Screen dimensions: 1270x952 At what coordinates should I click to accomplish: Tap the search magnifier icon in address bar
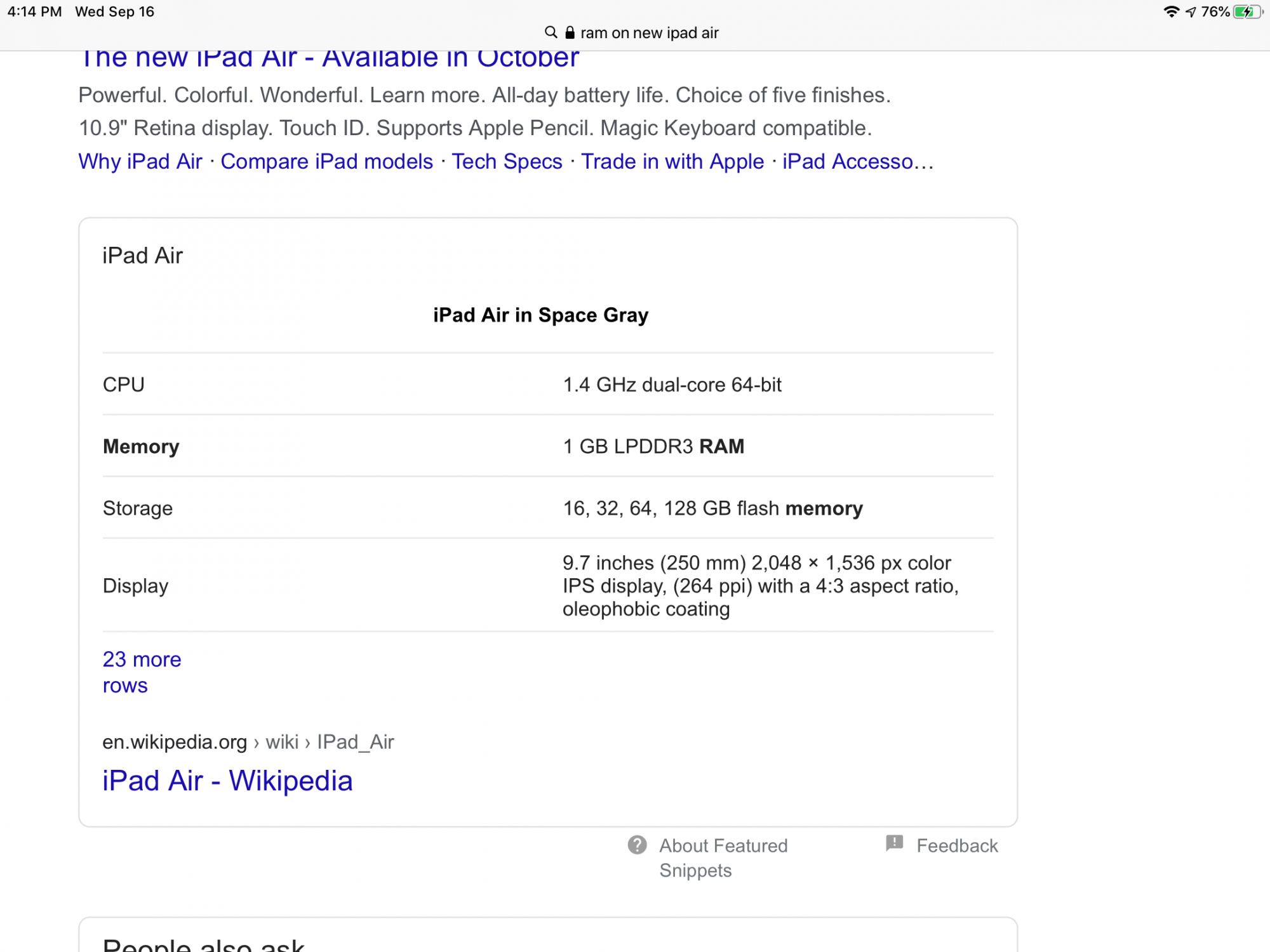pos(551,32)
